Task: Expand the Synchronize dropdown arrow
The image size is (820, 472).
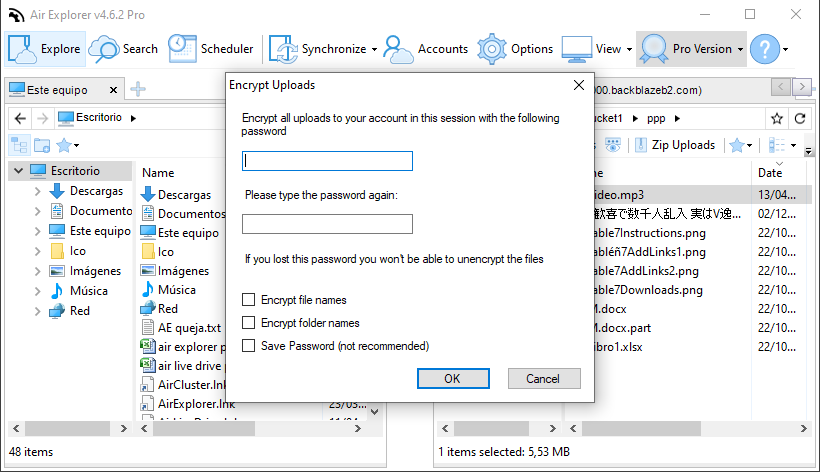Action: [374, 50]
